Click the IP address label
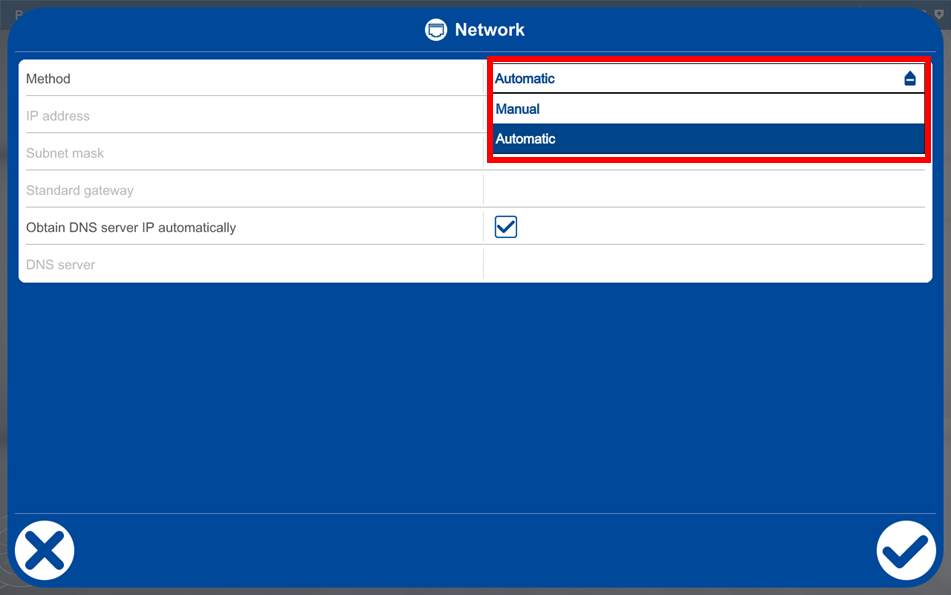 [58, 116]
